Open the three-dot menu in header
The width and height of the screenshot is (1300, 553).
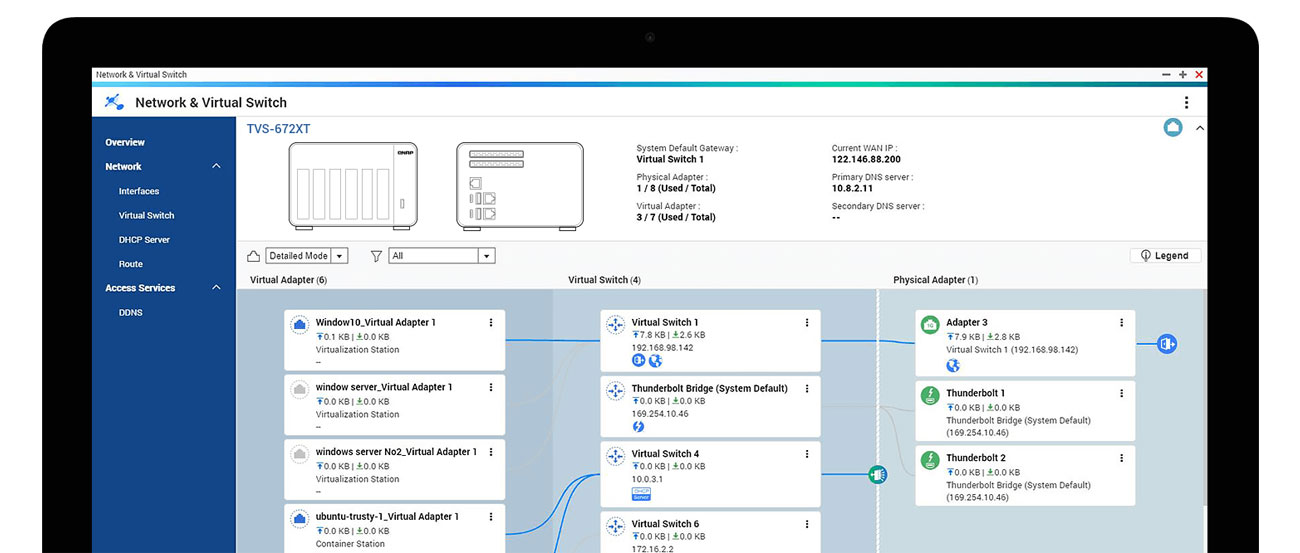pos(1186,102)
